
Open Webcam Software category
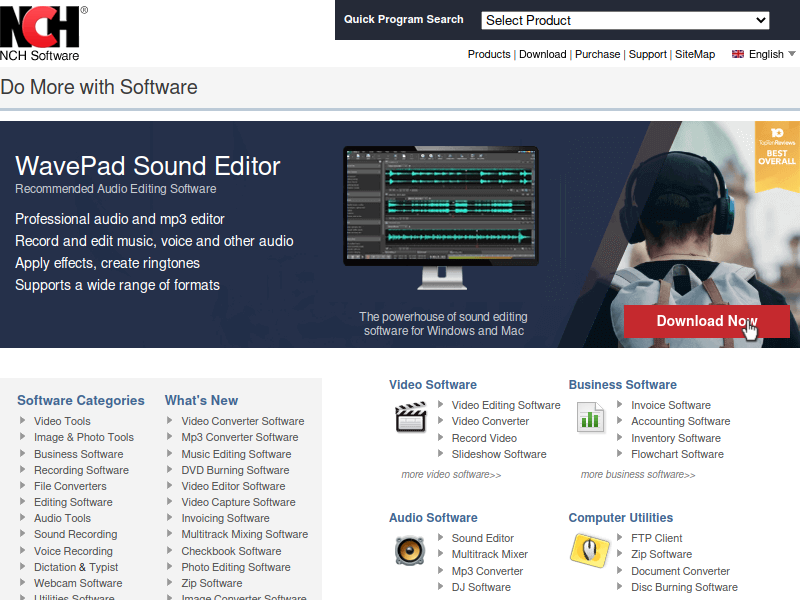pos(78,583)
